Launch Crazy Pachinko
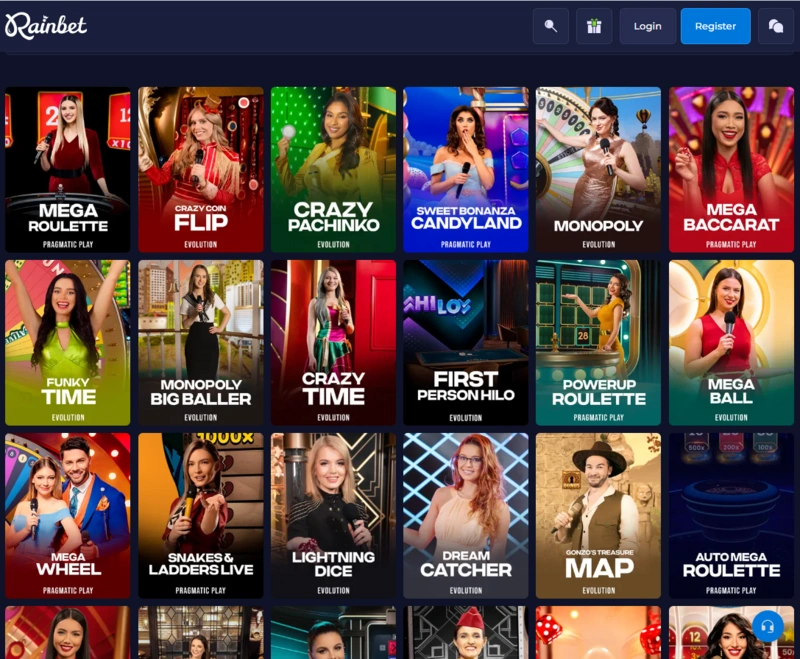This screenshot has width=800, height=659. (x=333, y=168)
